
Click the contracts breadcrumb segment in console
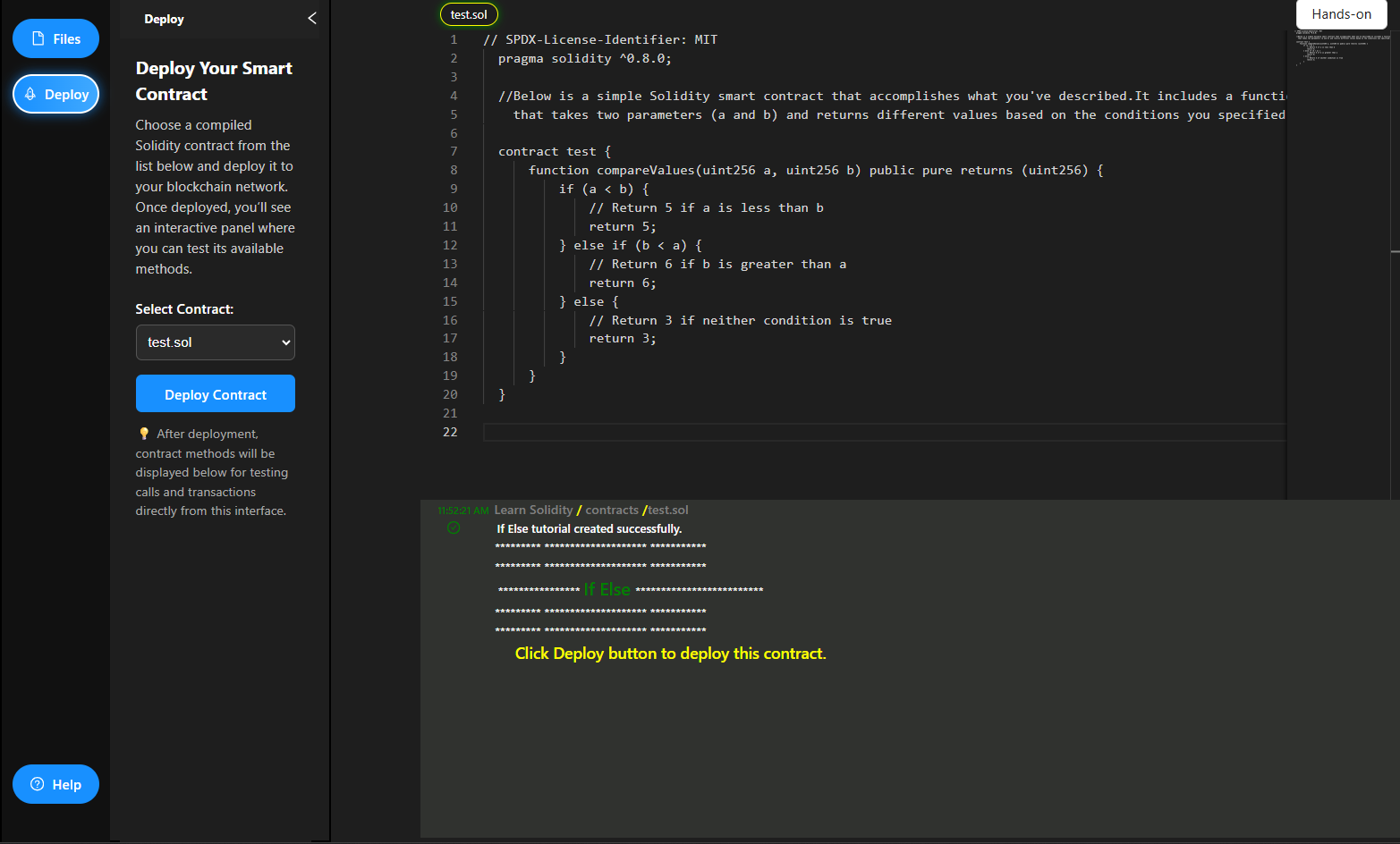pyautogui.click(x=612, y=510)
